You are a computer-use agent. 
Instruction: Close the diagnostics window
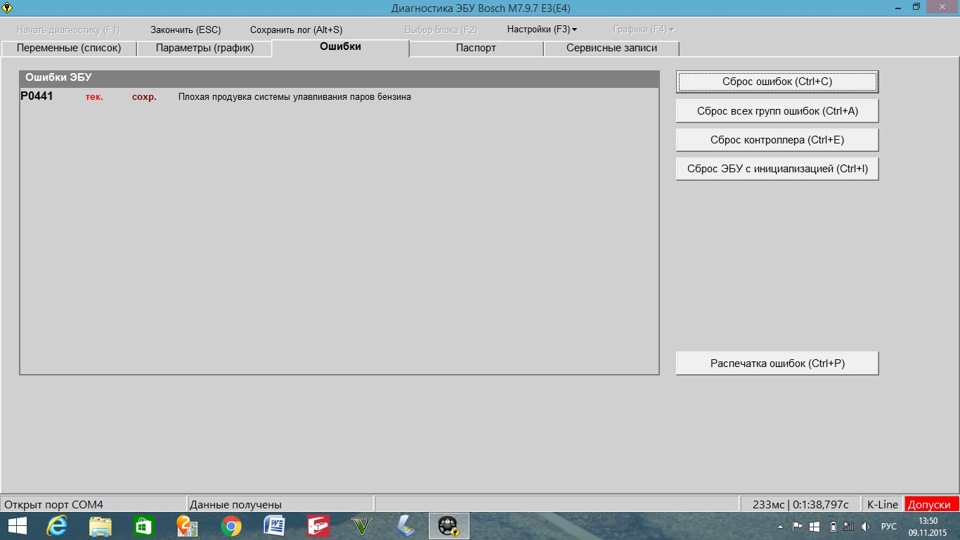click(942, 6)
